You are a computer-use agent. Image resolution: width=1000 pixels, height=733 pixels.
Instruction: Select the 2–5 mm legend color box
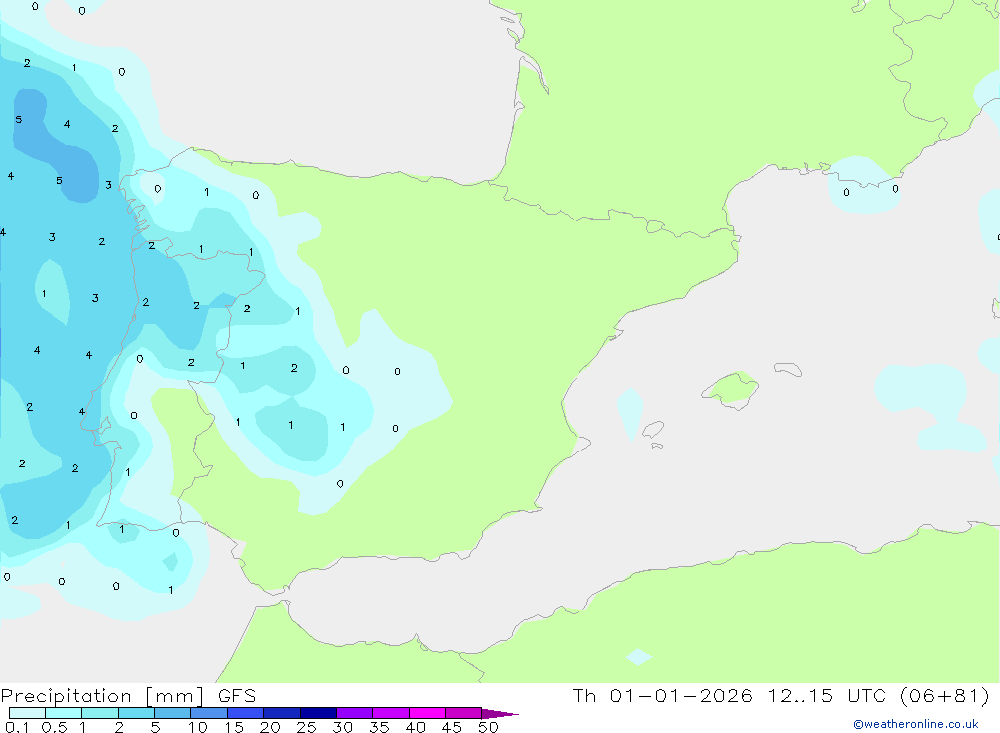coord(136,714)
